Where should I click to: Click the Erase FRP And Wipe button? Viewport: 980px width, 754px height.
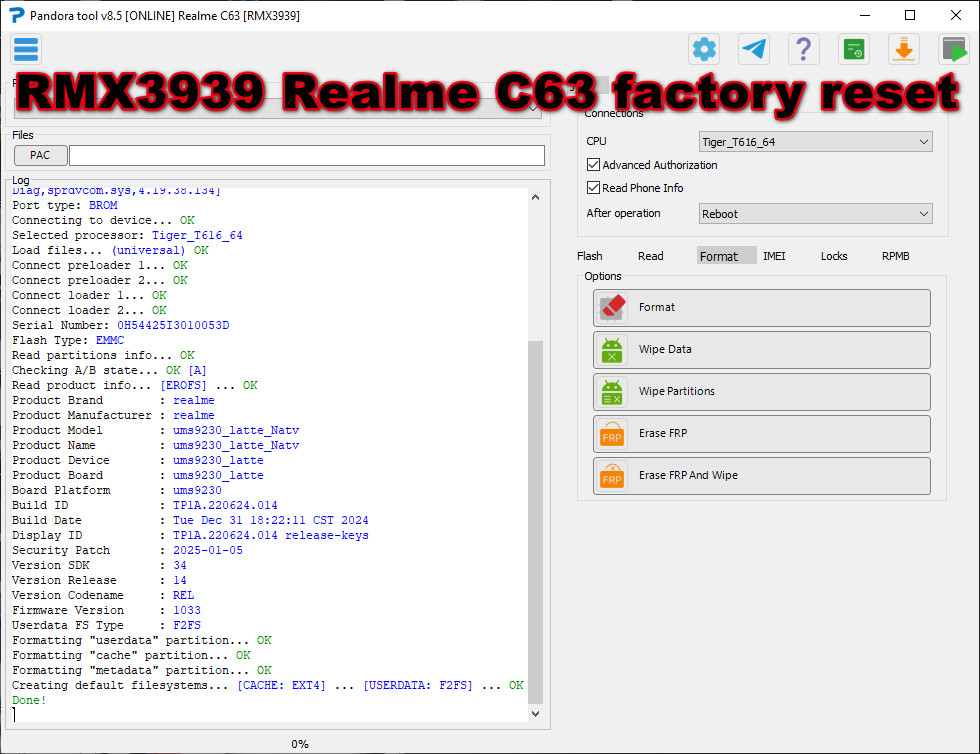pos(761,476)
